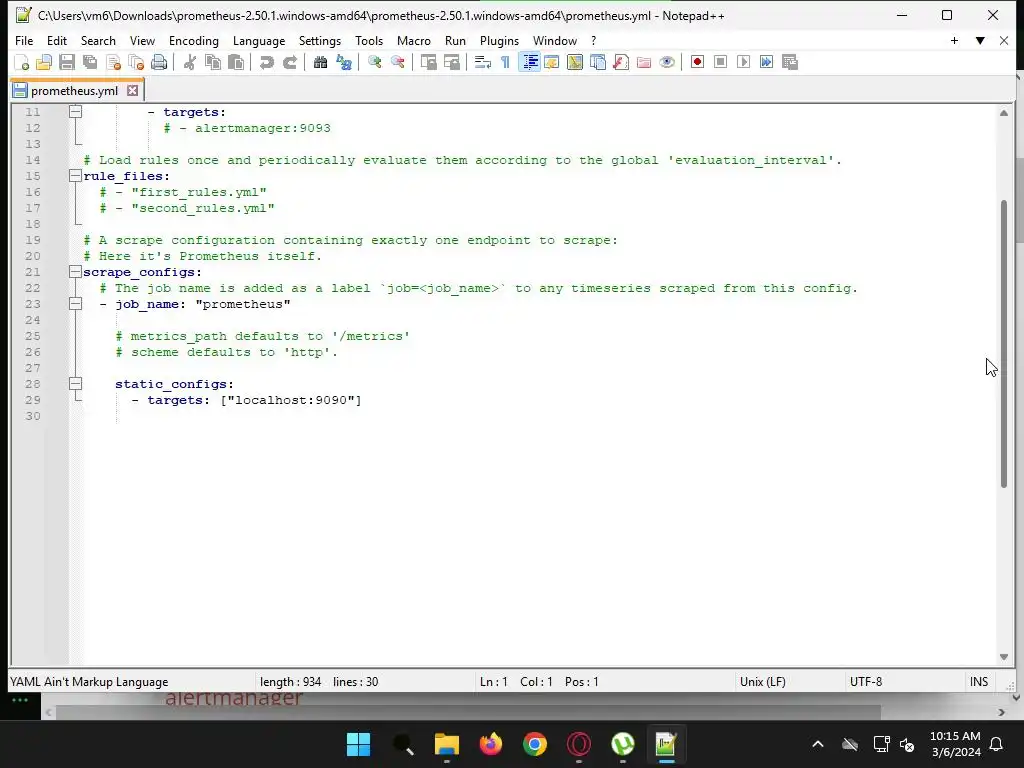
Task: Open the document list dropdown arrow
Action: point(980,40)
